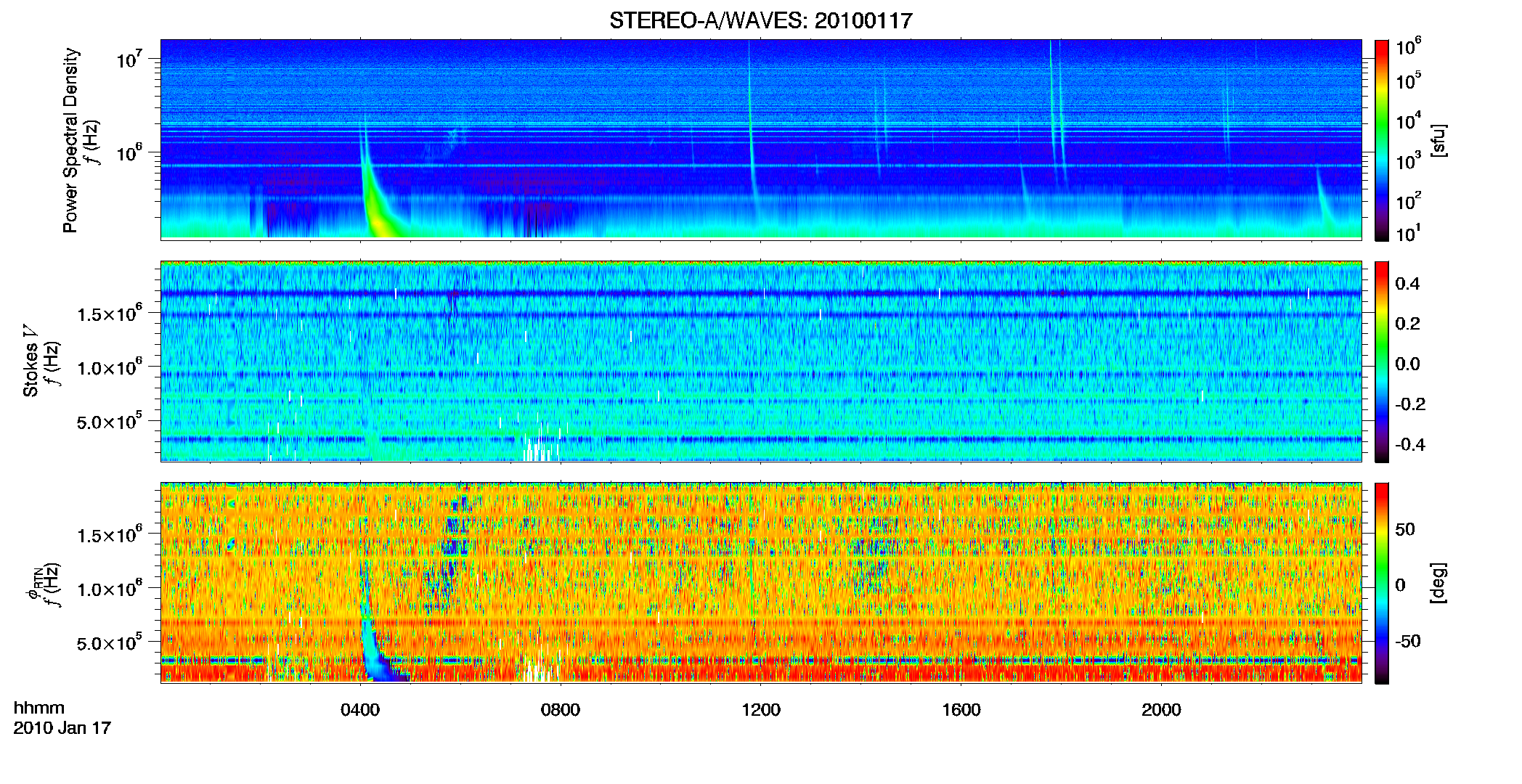Viewport: 1522px width, 784px height.
Task: Click the hhmm axis label
Action: pos(38,709)
